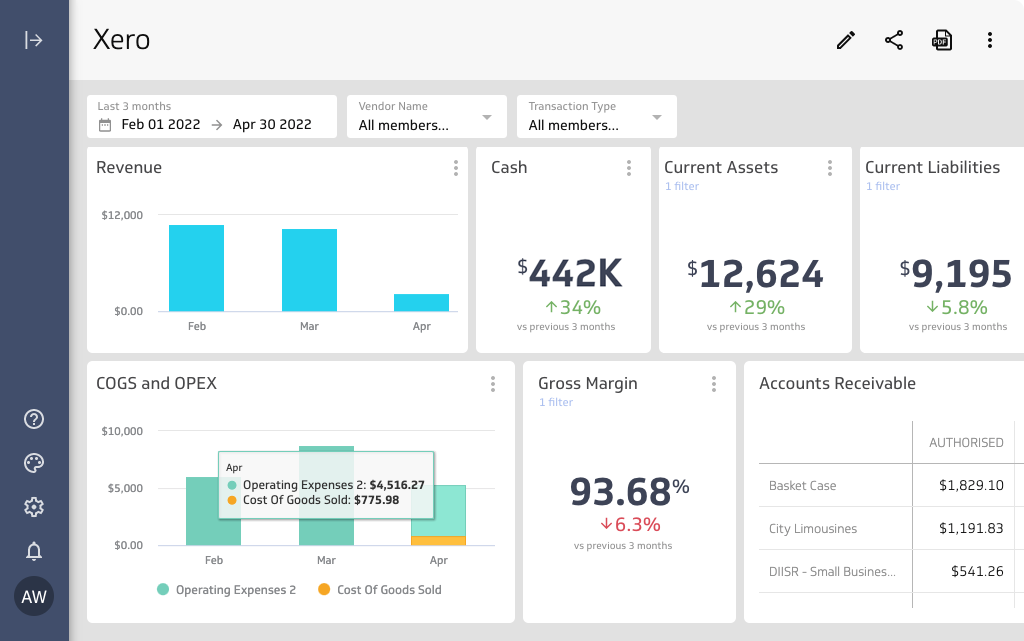Click the $12,624 Current Assets value

(755, 273)
